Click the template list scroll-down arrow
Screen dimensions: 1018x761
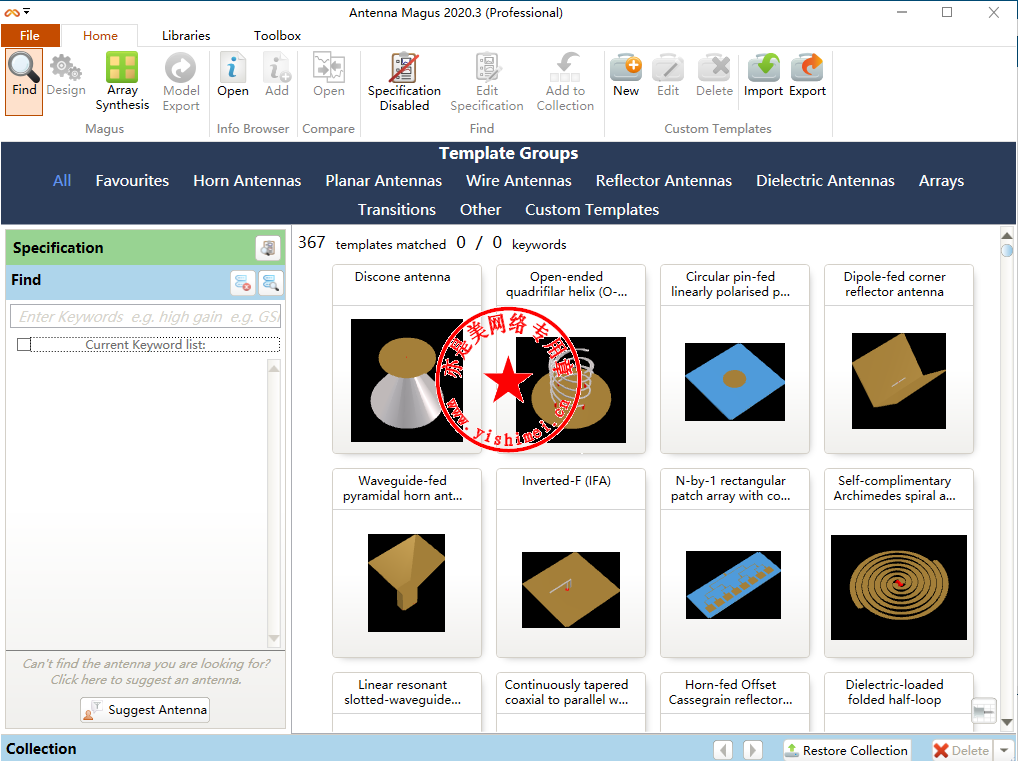tap(1007, 722)
